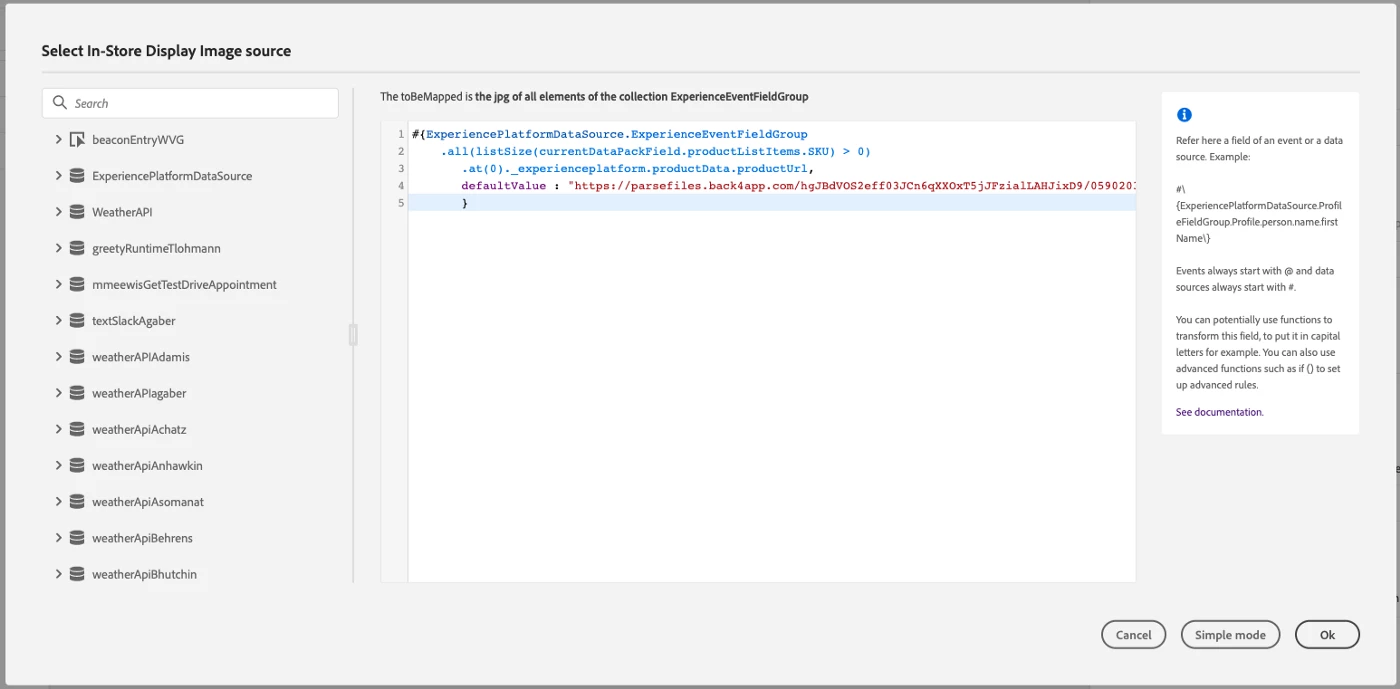Expand the weatherApiAnhawkin node
1400x689 pixels.
(59, 466)
